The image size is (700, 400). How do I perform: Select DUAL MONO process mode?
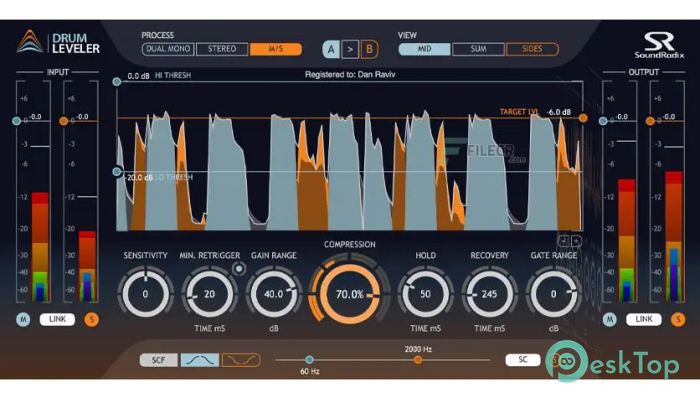(168, 49)
